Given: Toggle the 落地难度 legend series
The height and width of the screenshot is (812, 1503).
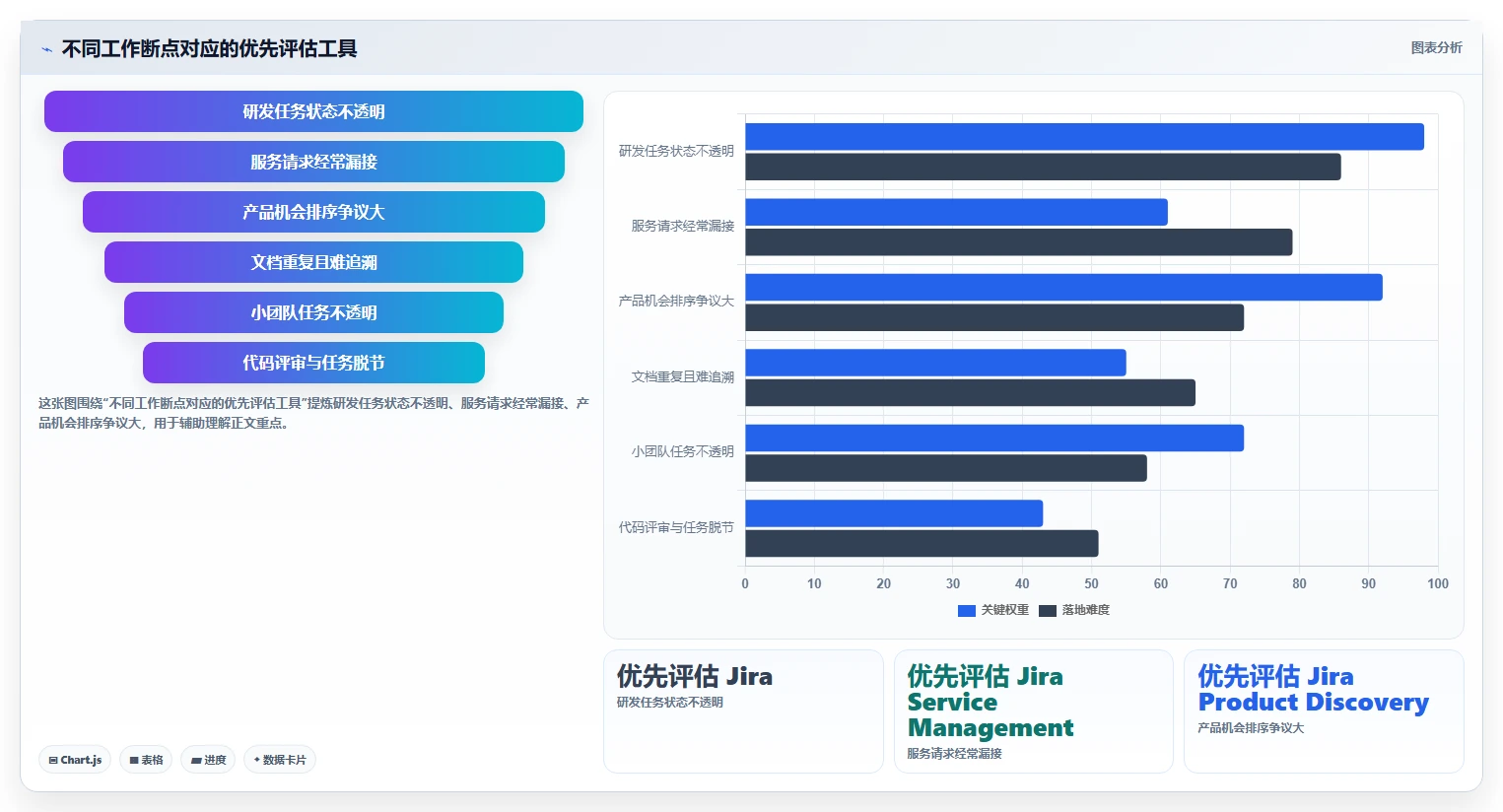Looking at the screenshot, I should [x=1074, y=610].
